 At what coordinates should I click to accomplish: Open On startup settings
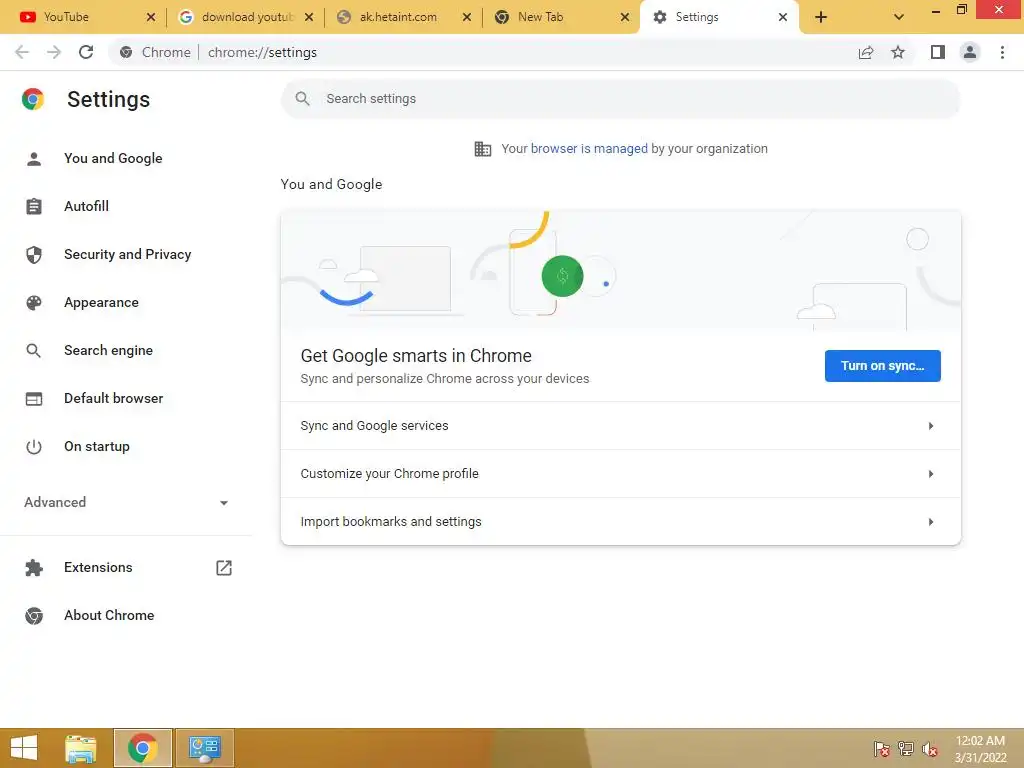tap(97, 447)
